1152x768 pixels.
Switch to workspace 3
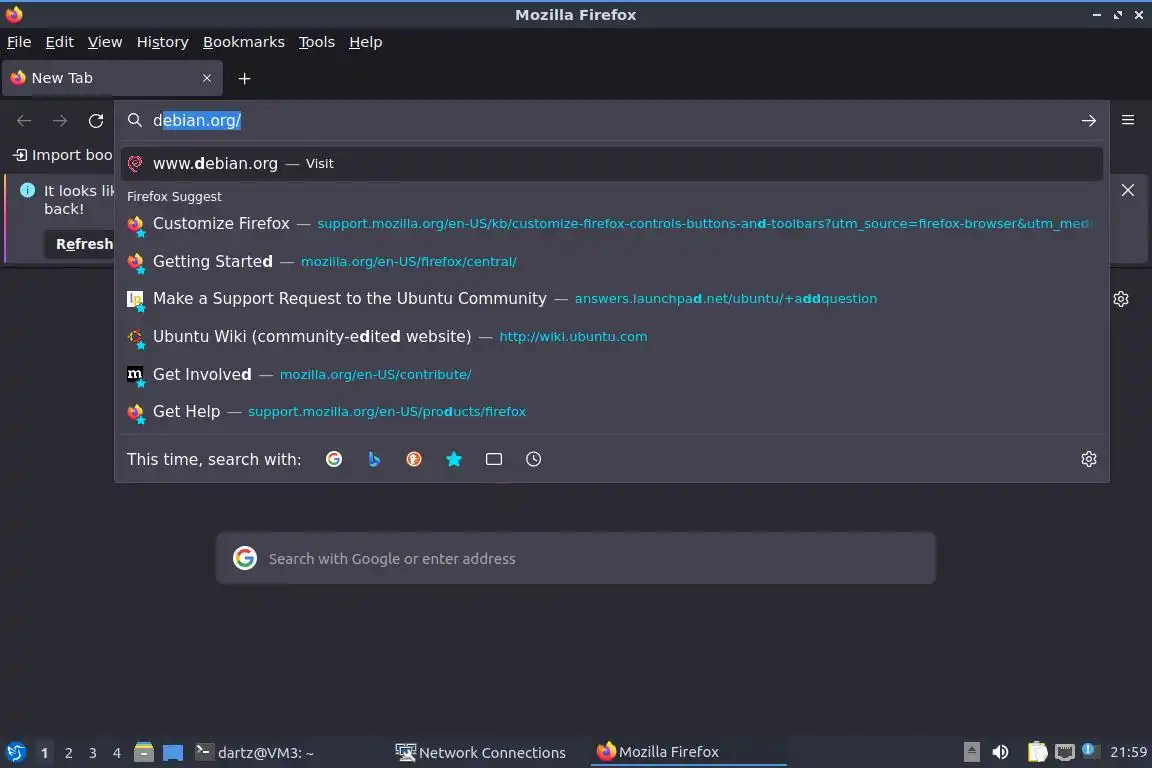tap(93, 753)
